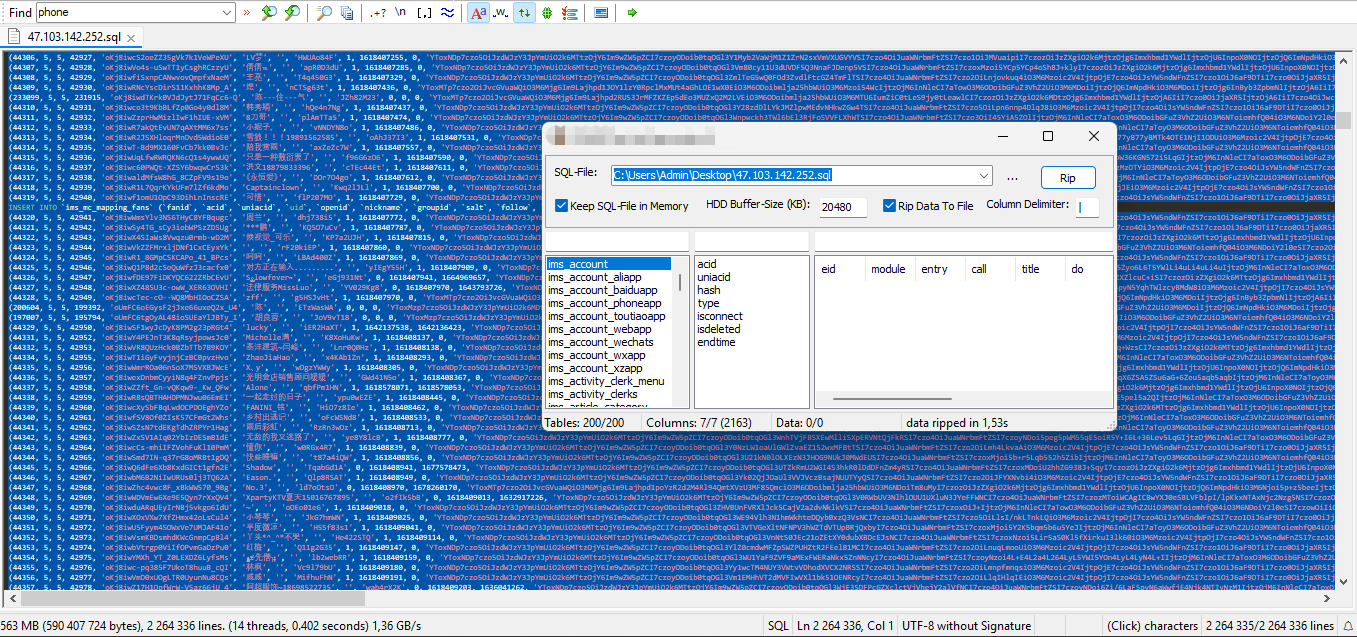1357x637 pixels.
Task: Click the 'entry' column header in data grid
Action: pyautogui.click(x=941, y=269)
